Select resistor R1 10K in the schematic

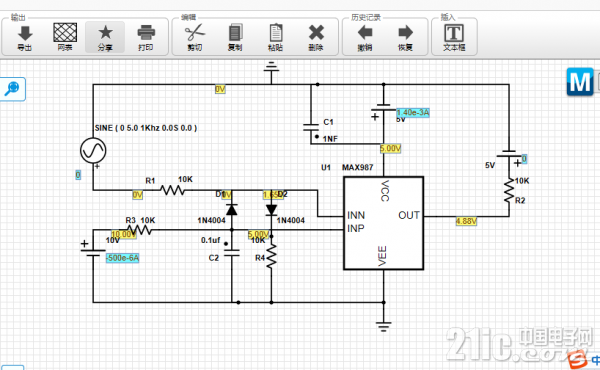172,190
